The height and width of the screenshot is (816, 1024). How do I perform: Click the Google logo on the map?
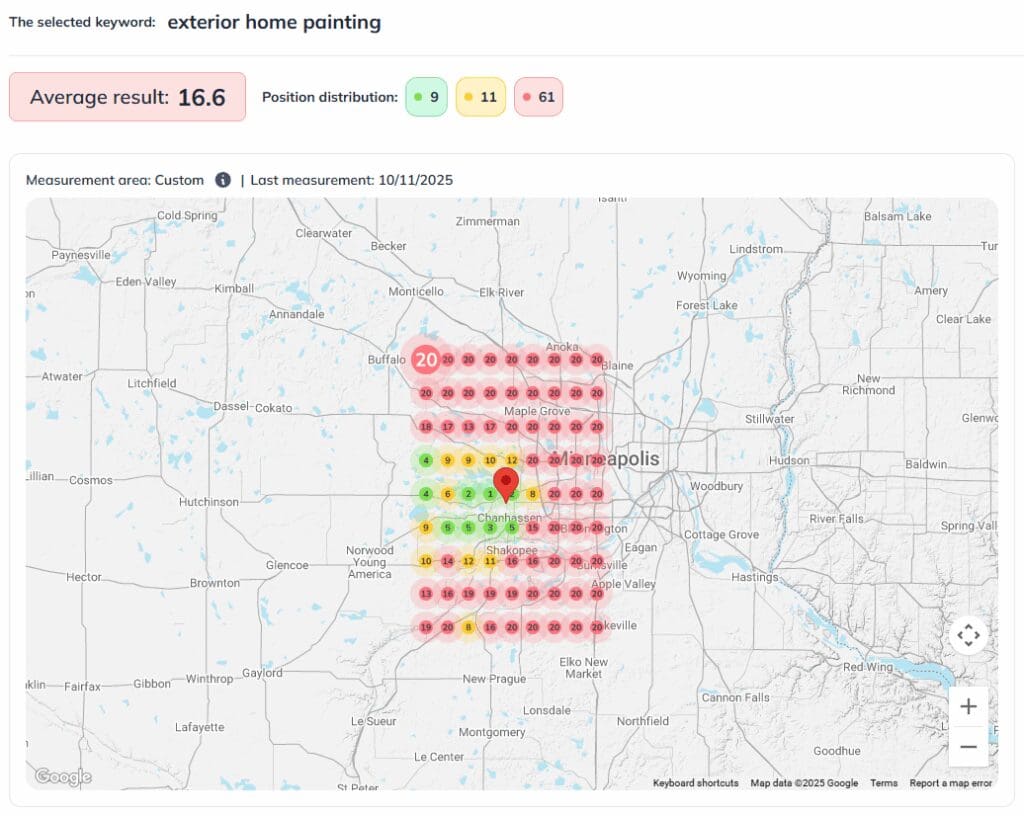point(63,777)
